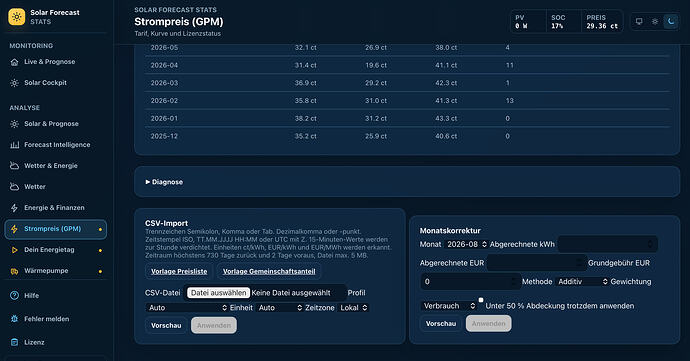Screen dimensions: 690x361
Task: Click the '36.9 ct' value in row 2026-03
Action: tap(305, 83)
